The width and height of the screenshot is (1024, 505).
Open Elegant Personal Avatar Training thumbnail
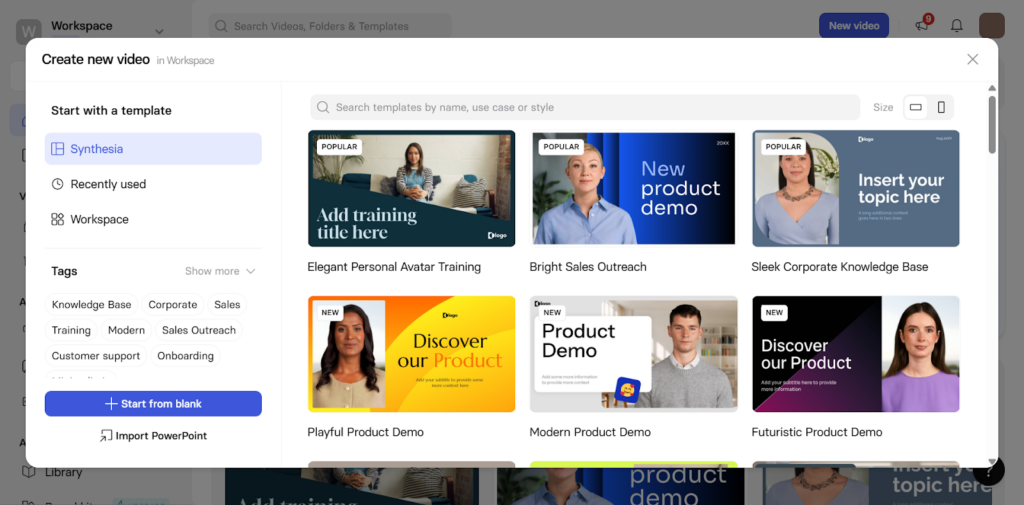pyautogui.click(x=411, y=188)
